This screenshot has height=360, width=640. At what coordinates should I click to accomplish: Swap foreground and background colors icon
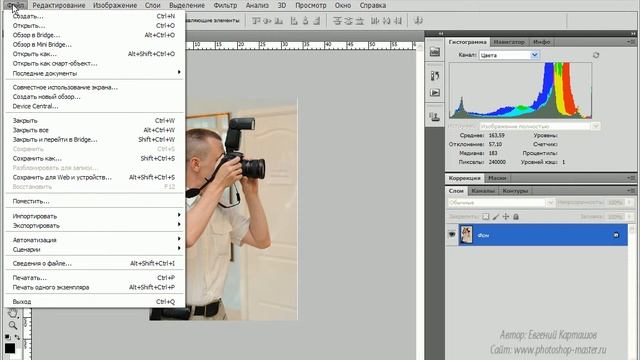[17, 337]
